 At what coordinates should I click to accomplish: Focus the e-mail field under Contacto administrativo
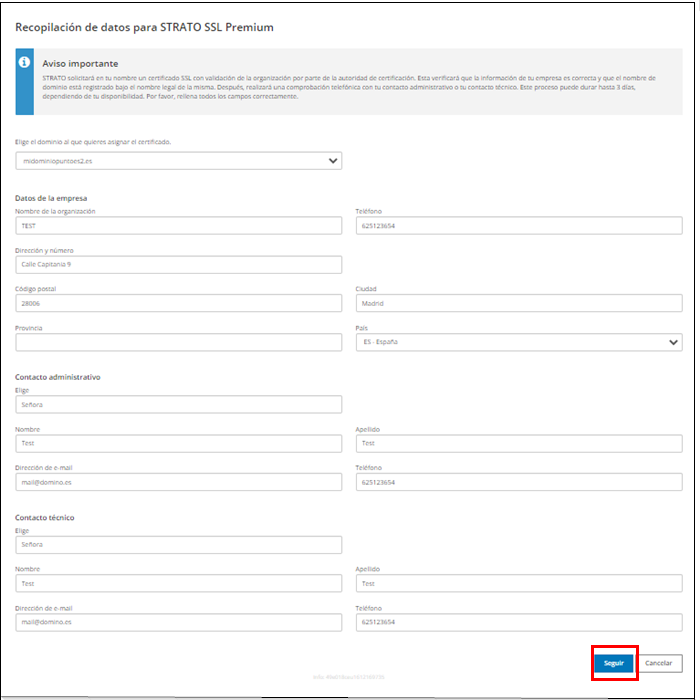click(x=179, y=482)
